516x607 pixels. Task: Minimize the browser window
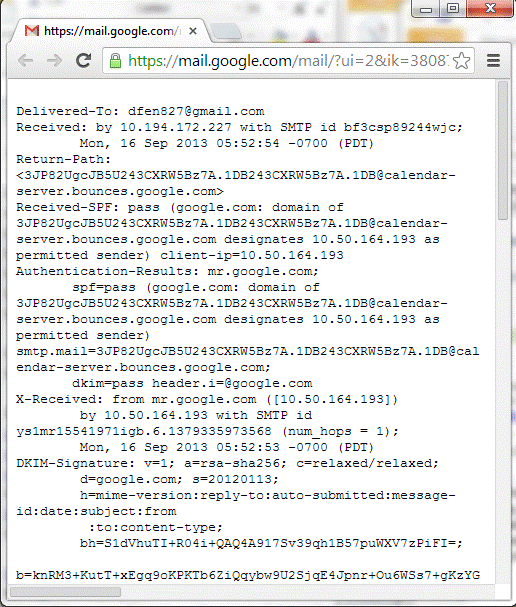click(x=426, y=9)
